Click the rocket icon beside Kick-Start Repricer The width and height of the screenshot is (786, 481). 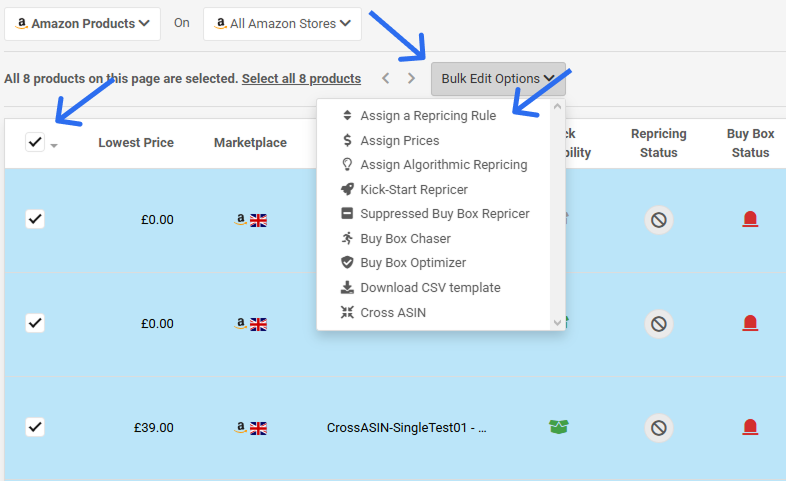point(347,189)
